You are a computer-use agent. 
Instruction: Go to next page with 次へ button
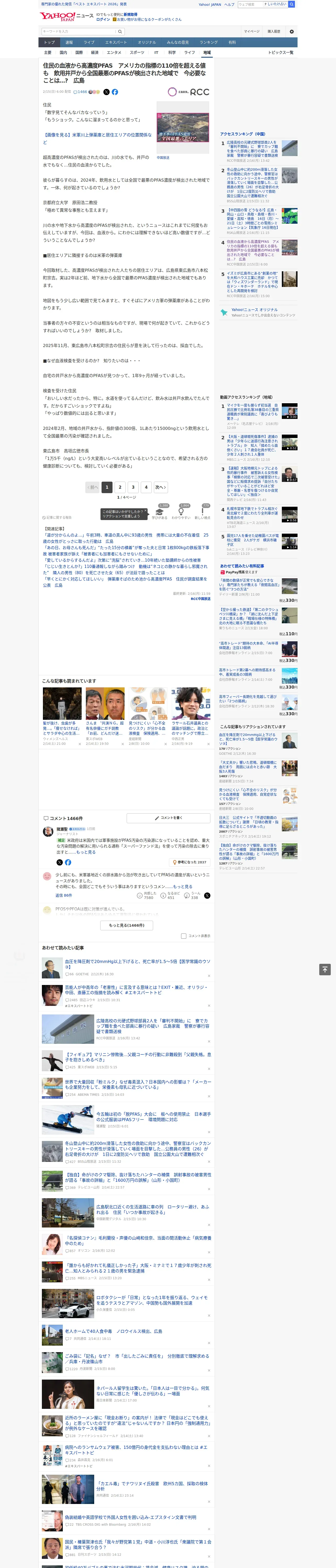pos(160,487)
